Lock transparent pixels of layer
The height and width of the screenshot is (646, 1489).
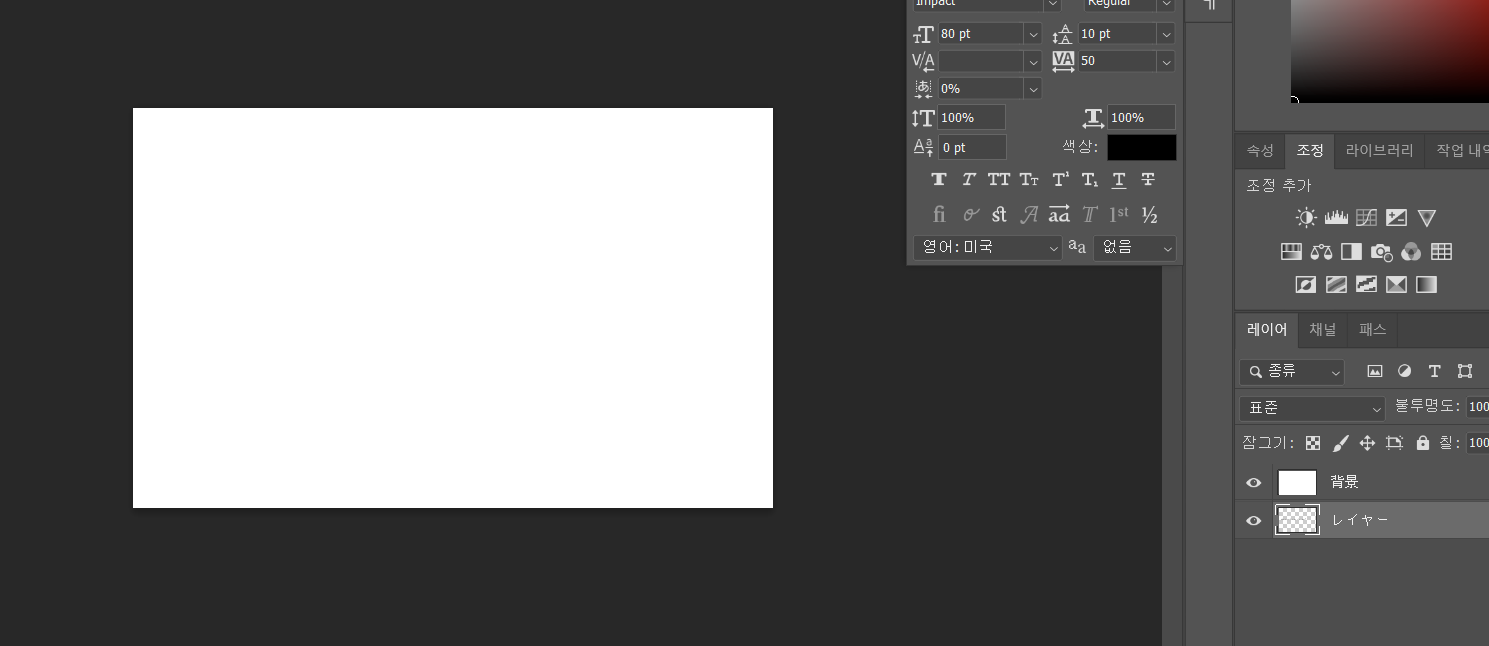coord(1313,443)
